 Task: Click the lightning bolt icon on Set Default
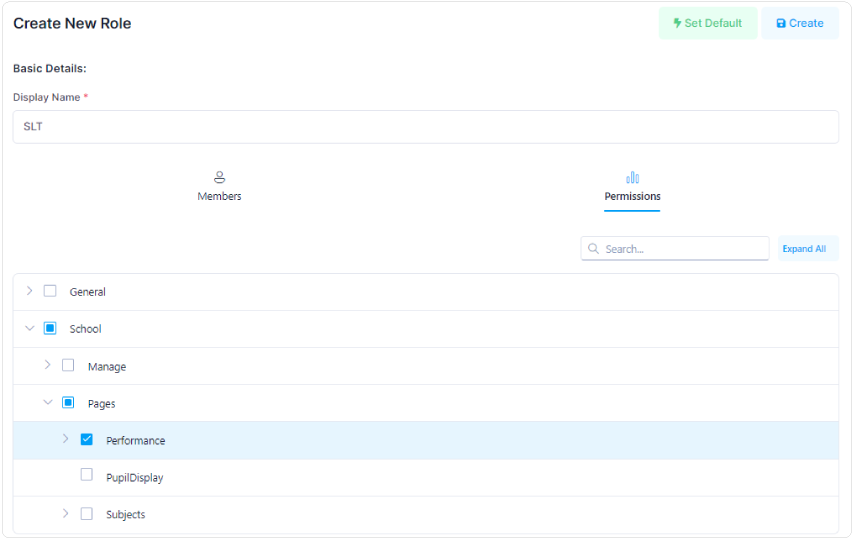point(677,23)
